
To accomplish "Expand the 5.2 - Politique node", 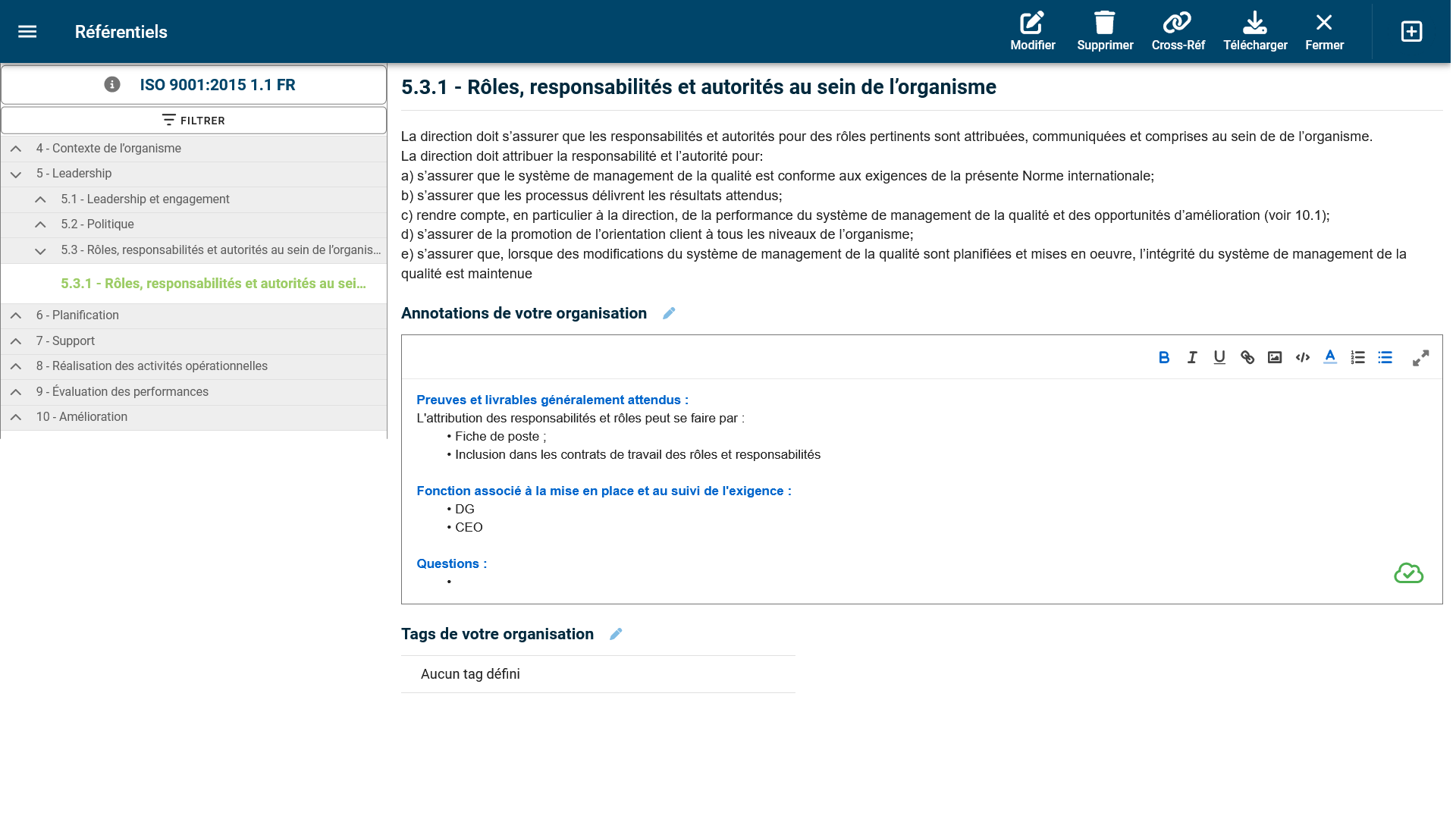I will tap(41, 224).
